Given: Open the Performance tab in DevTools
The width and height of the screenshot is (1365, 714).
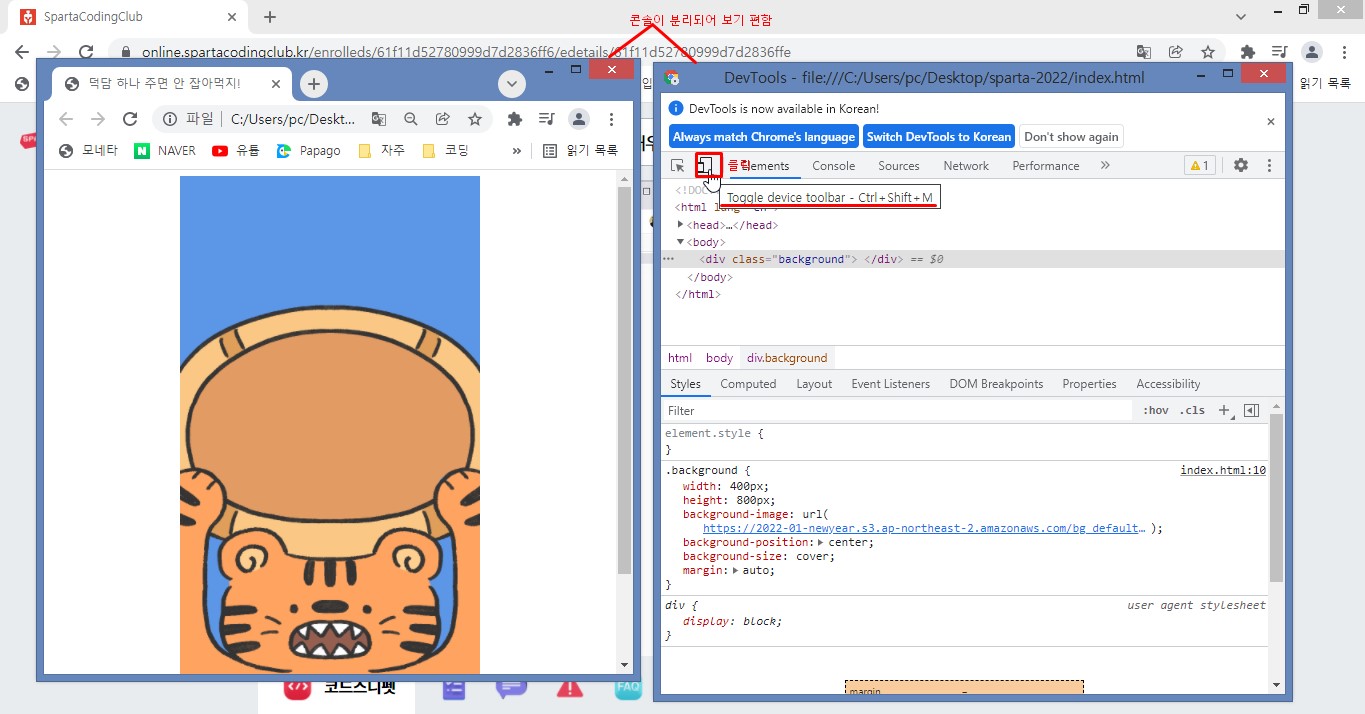Looking at the screenshot, I should pyautogui.click(x=1046, y=166).
